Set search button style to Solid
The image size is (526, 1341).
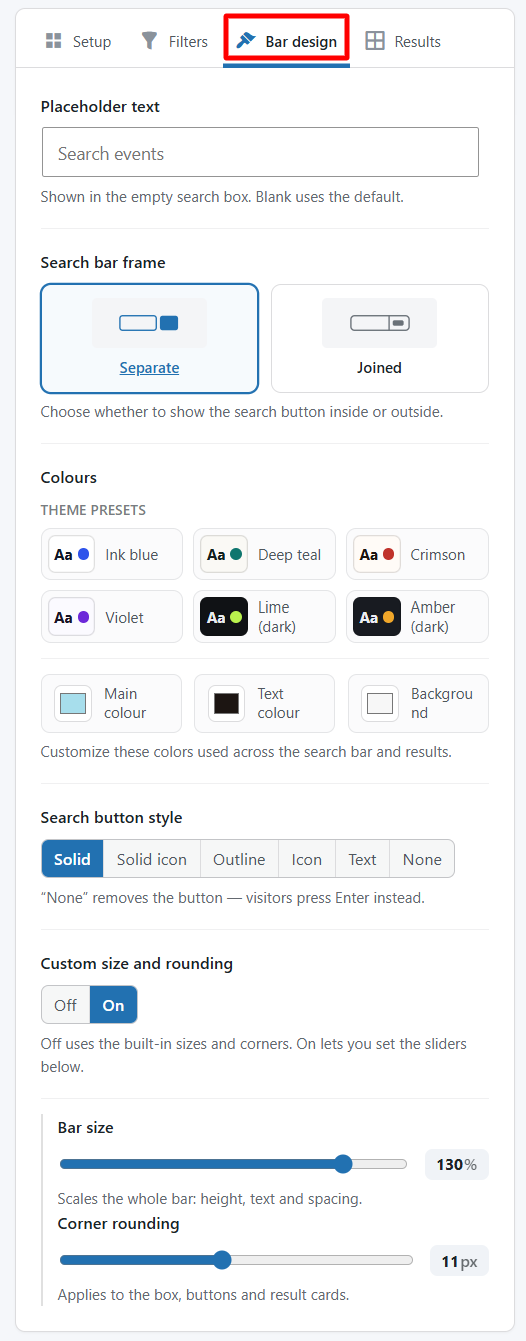(72, 859)
